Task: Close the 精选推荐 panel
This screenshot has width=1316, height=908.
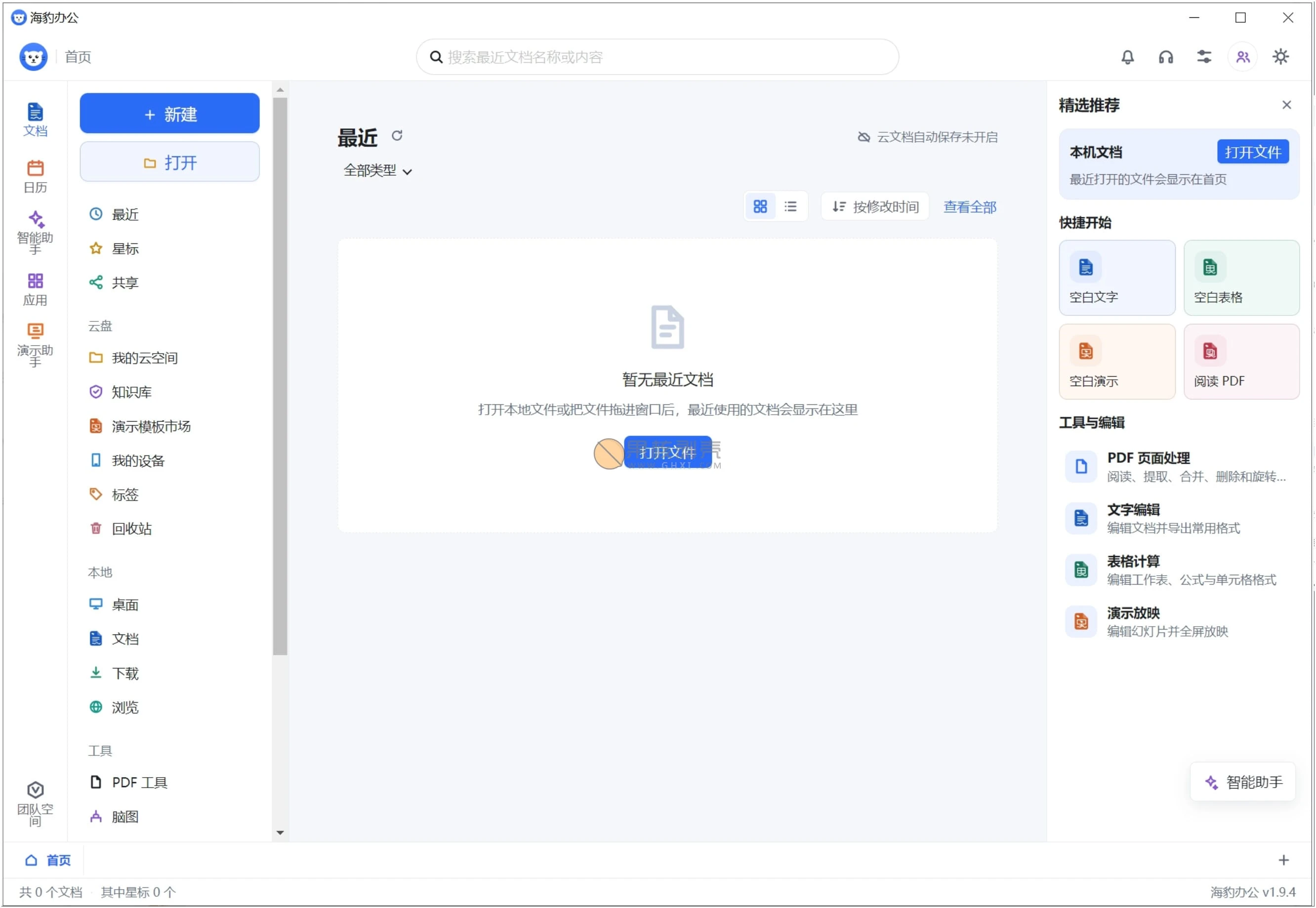Action: pos(1286,105)
